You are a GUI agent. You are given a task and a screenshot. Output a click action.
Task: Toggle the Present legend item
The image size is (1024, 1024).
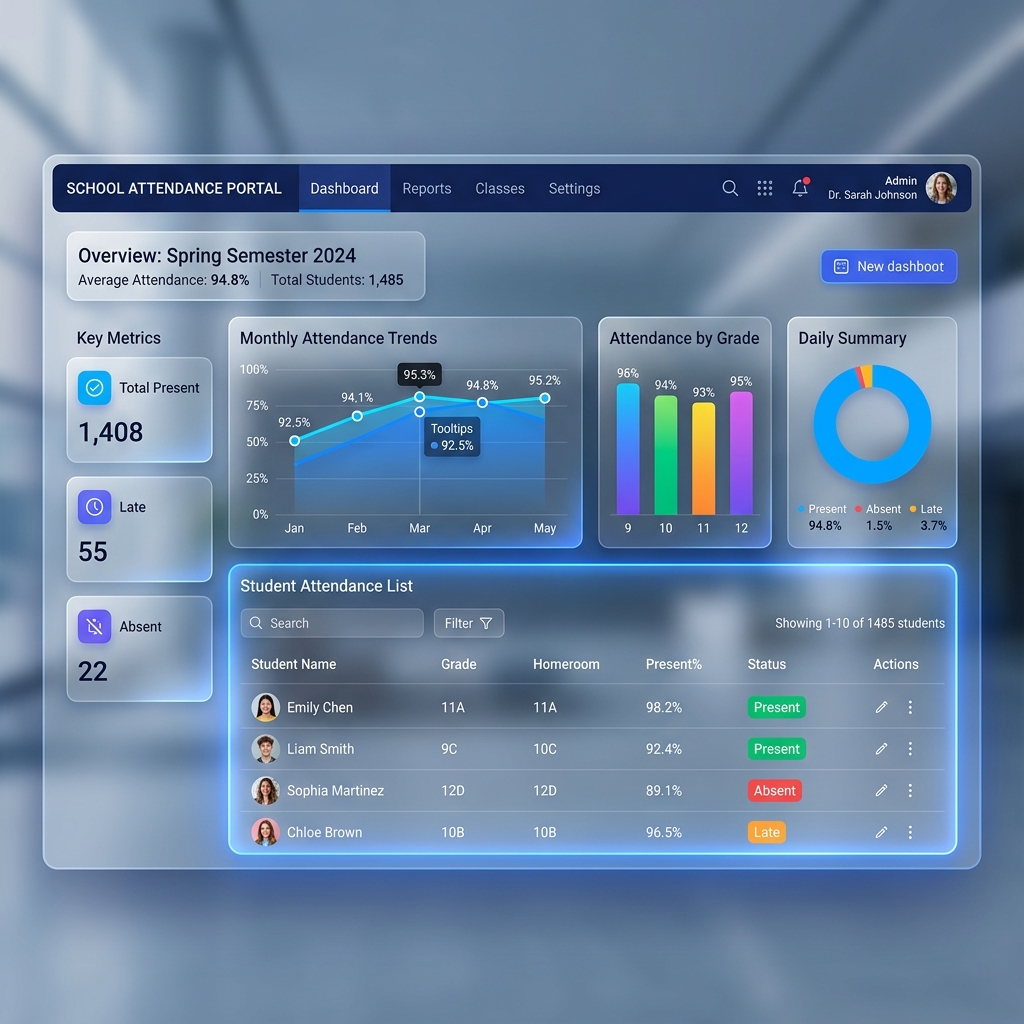[822, 509]
